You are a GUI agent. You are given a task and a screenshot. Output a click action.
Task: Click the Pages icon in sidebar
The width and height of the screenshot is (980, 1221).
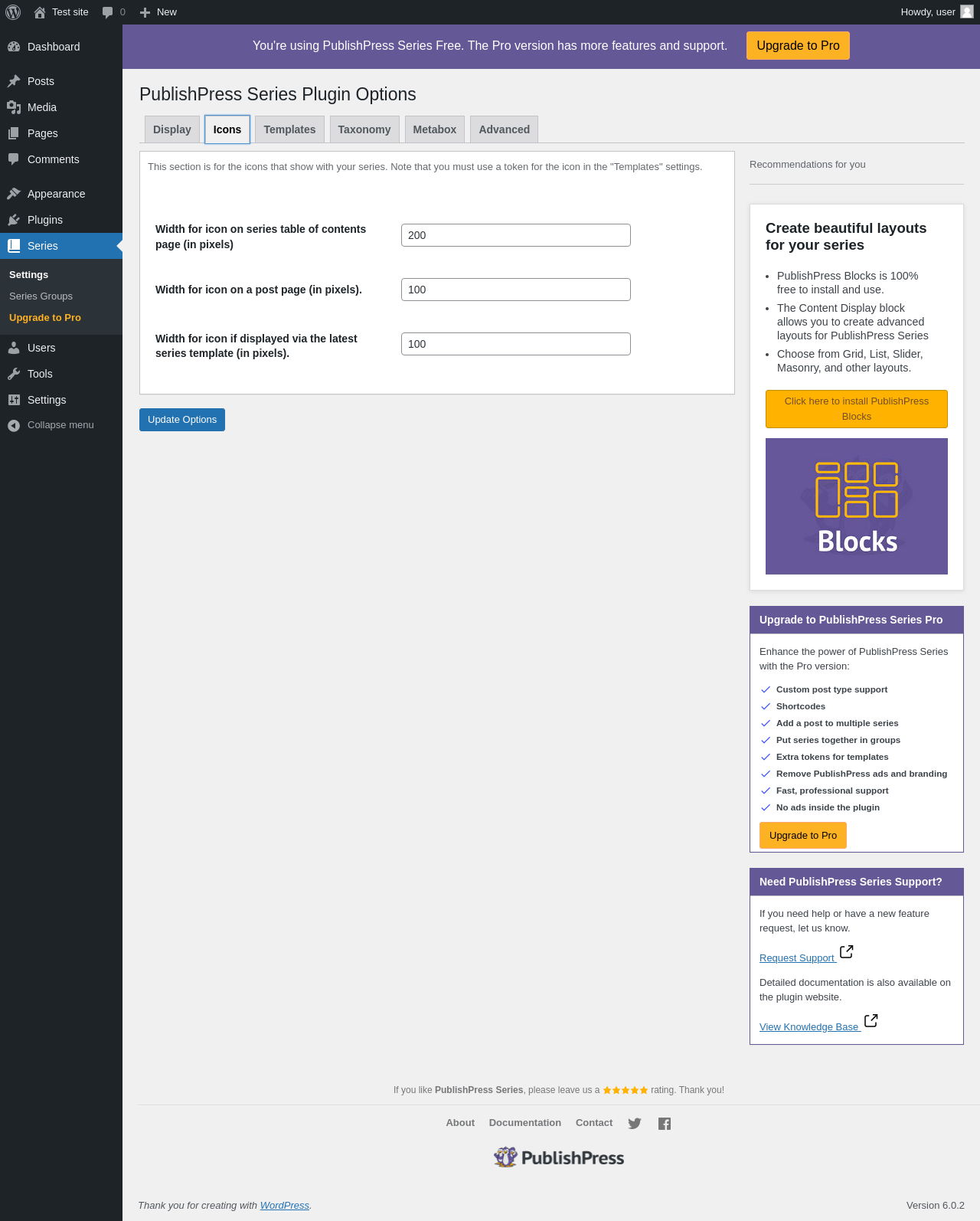pyautogui.click(x=14, y=133)
